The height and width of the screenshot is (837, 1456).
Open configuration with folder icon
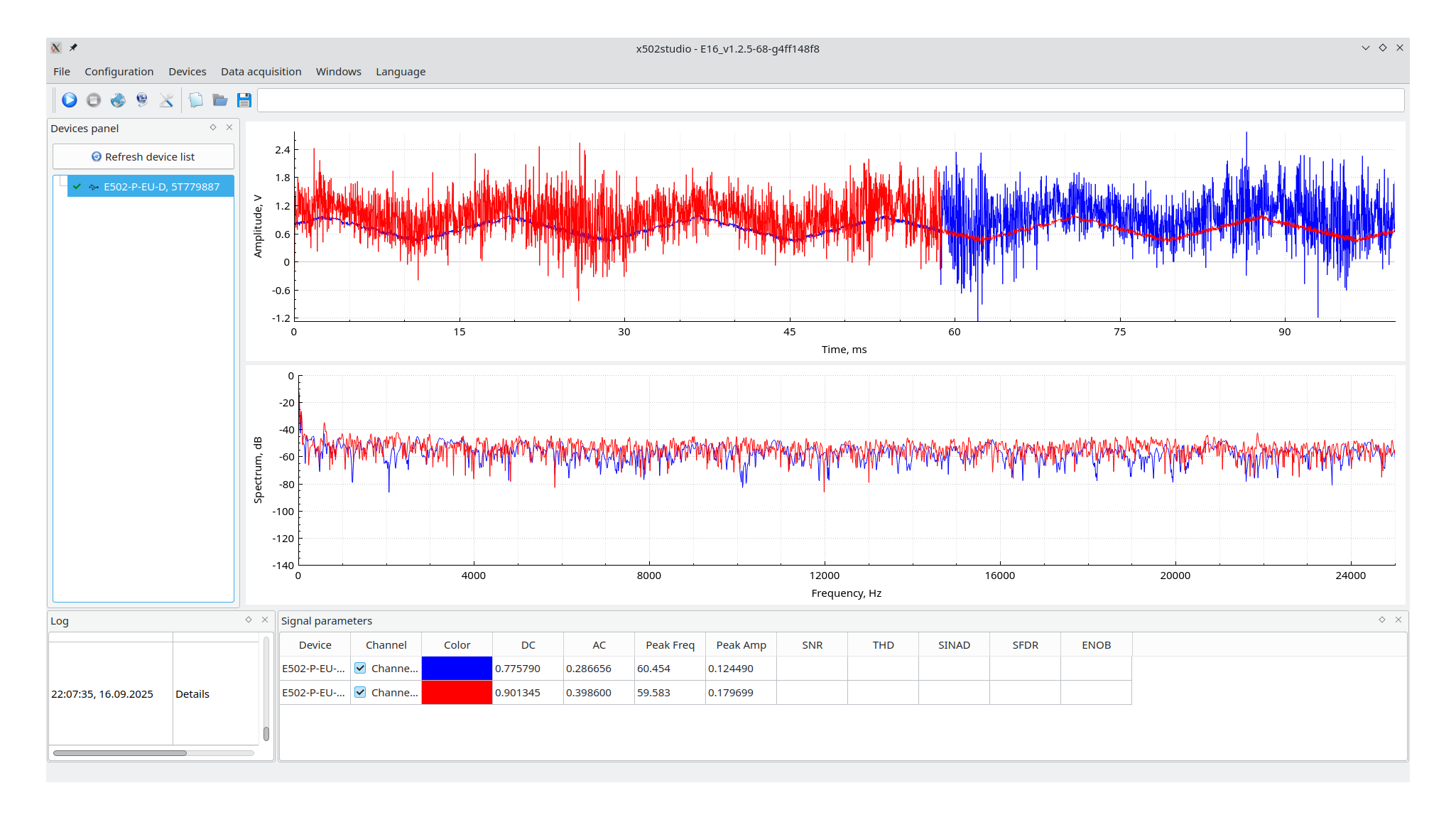(220, 100)
